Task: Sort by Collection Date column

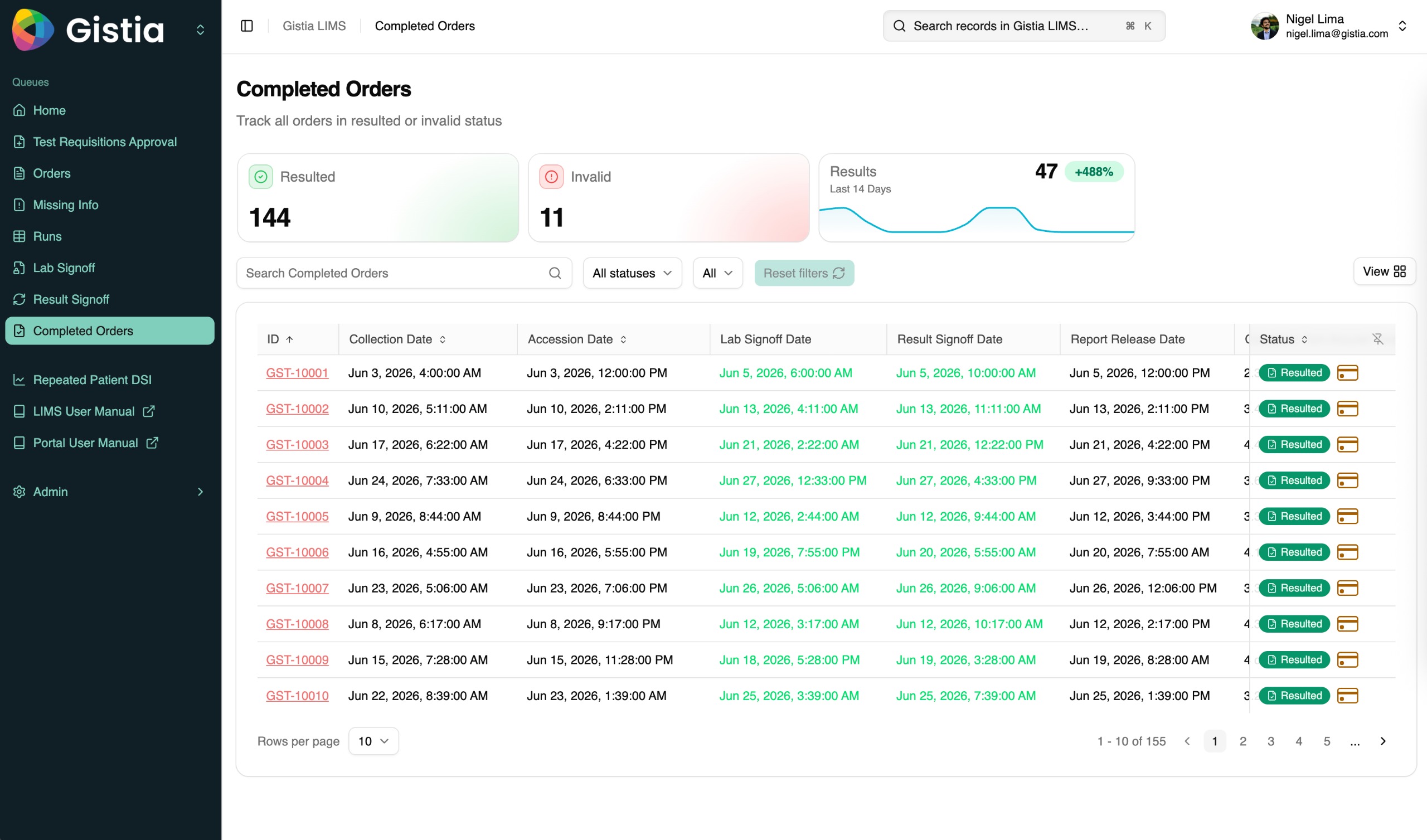Action: coord(397,339)
